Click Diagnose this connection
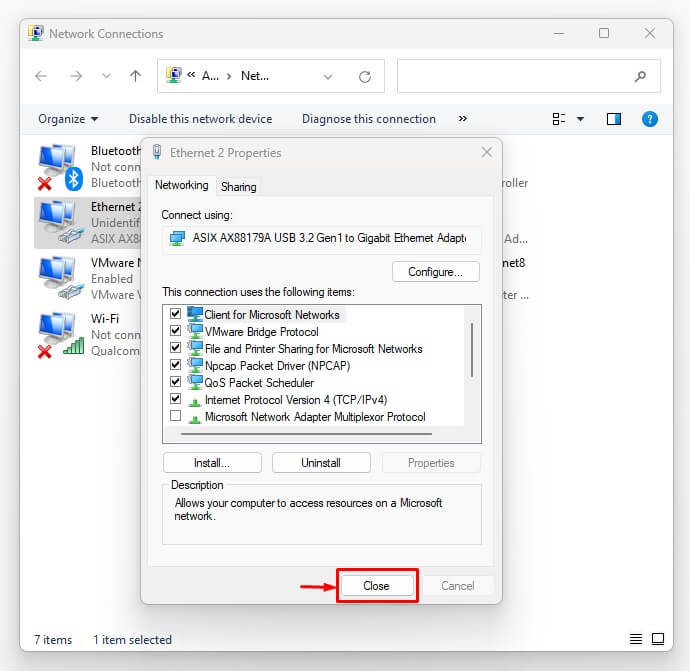 pyautogui.click(x=368, y=119)
